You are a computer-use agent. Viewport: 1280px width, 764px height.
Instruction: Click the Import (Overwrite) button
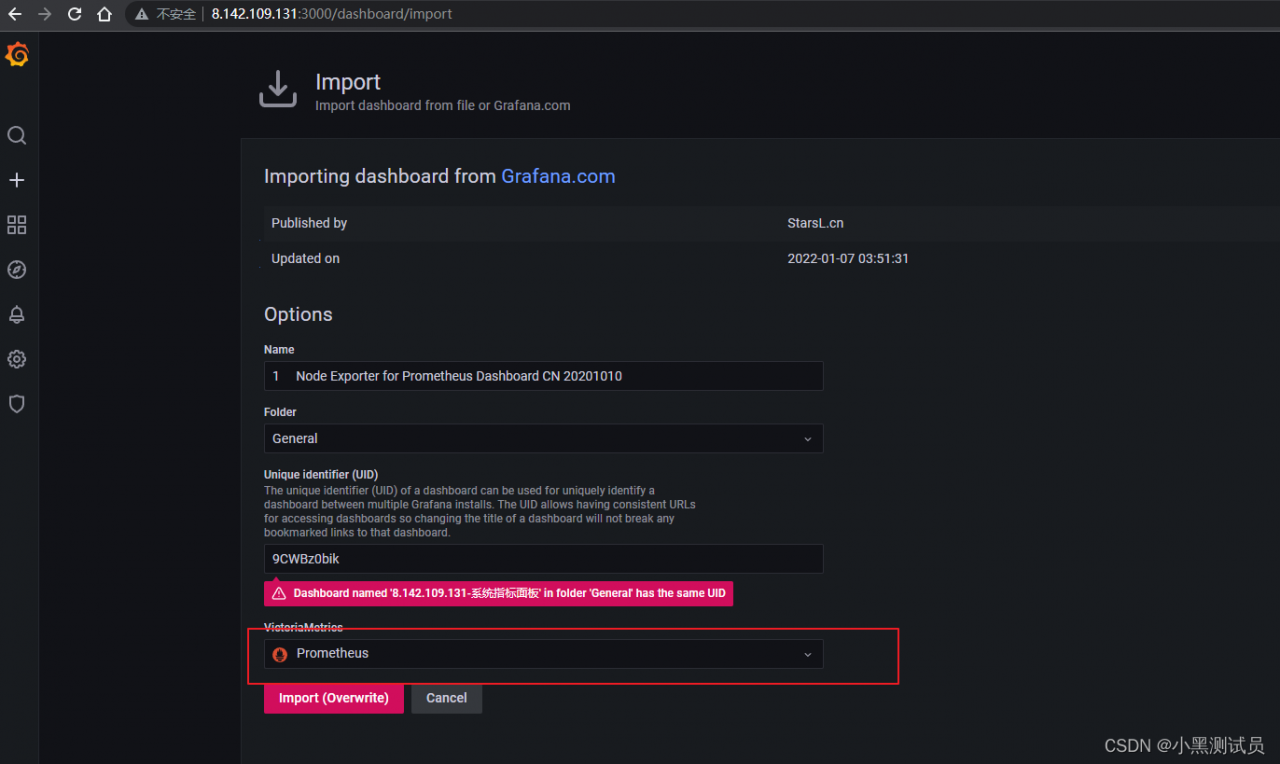click(334, 698)
